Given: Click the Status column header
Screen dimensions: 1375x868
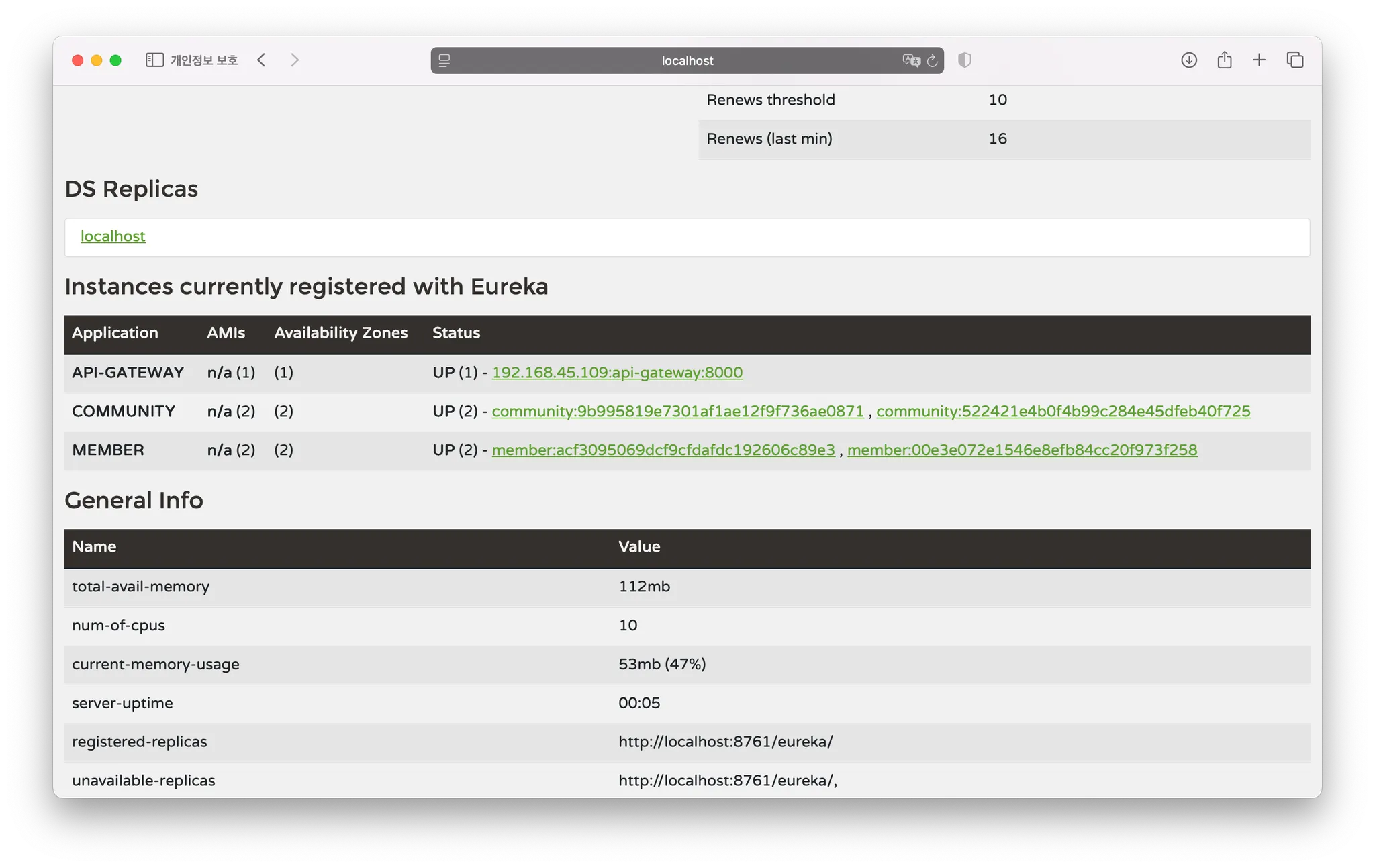Looking at the screenshot, I should 457,333.
